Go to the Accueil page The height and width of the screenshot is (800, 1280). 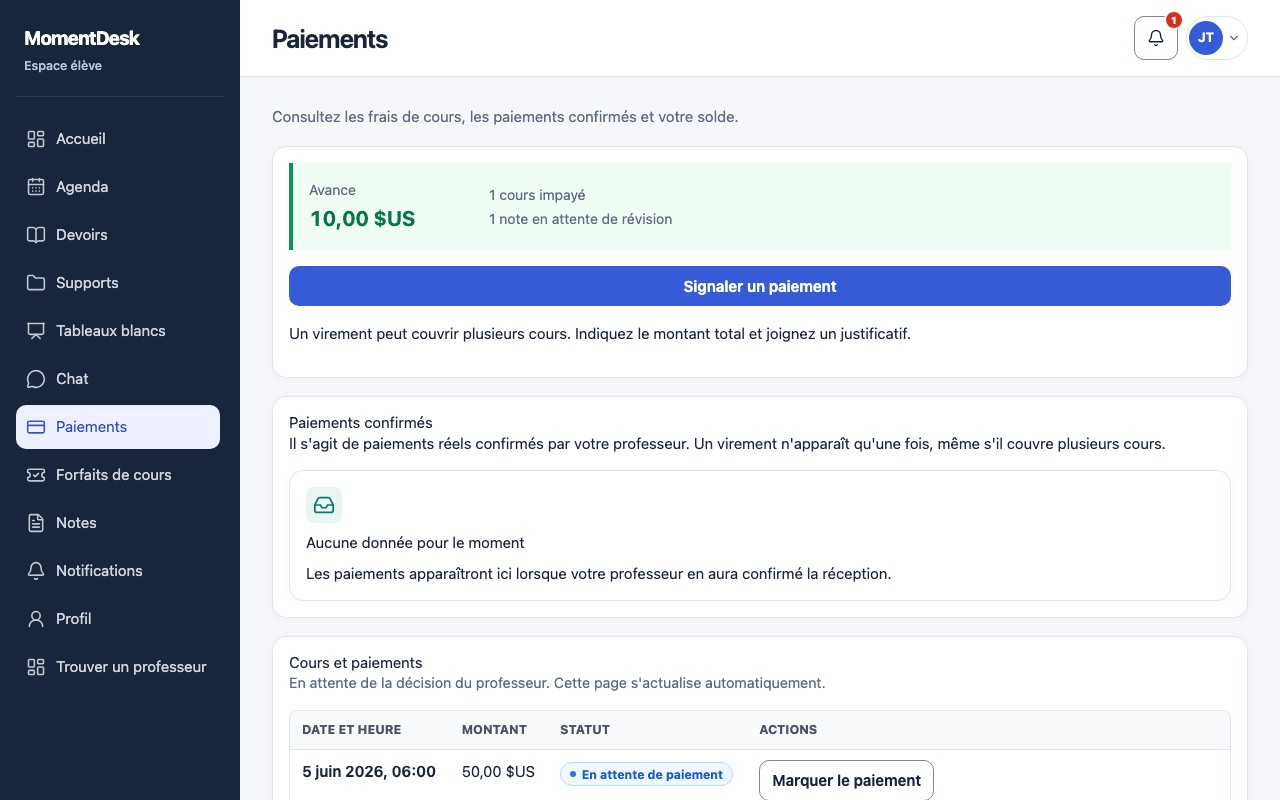[118, 139]
